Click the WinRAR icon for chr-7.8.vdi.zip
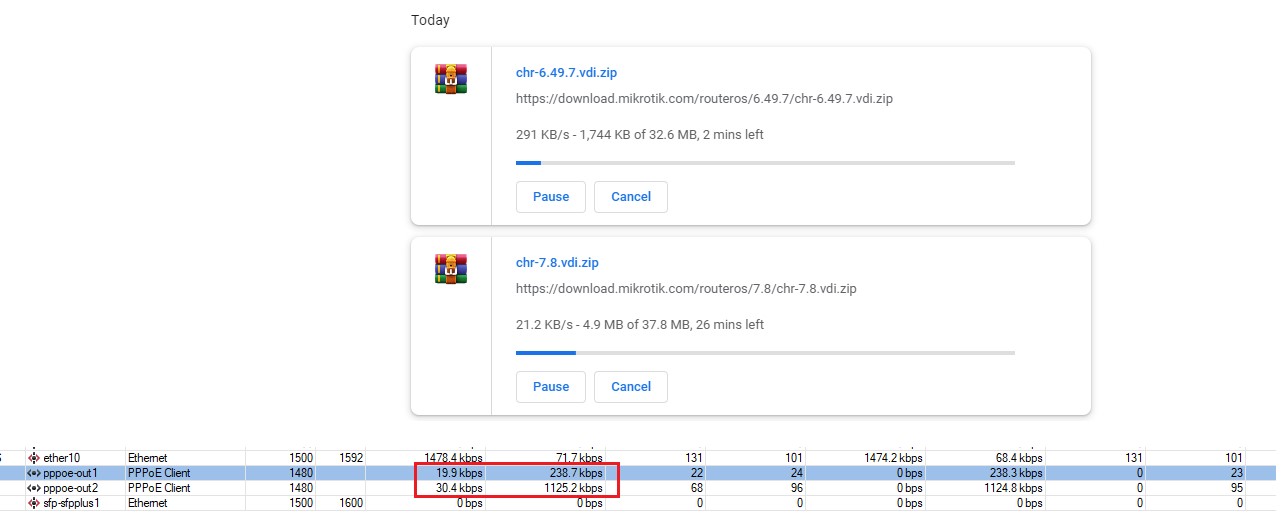 pos(451,269)
